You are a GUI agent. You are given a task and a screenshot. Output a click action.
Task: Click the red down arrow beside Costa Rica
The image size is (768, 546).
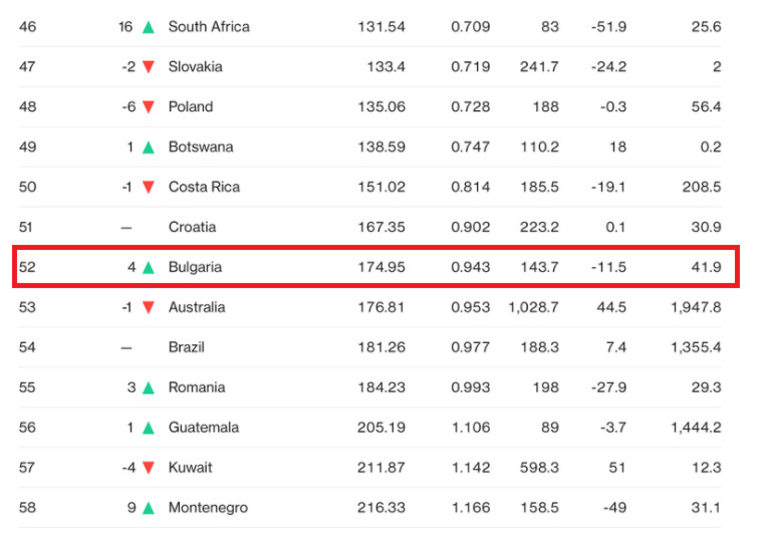pos(148,187)
